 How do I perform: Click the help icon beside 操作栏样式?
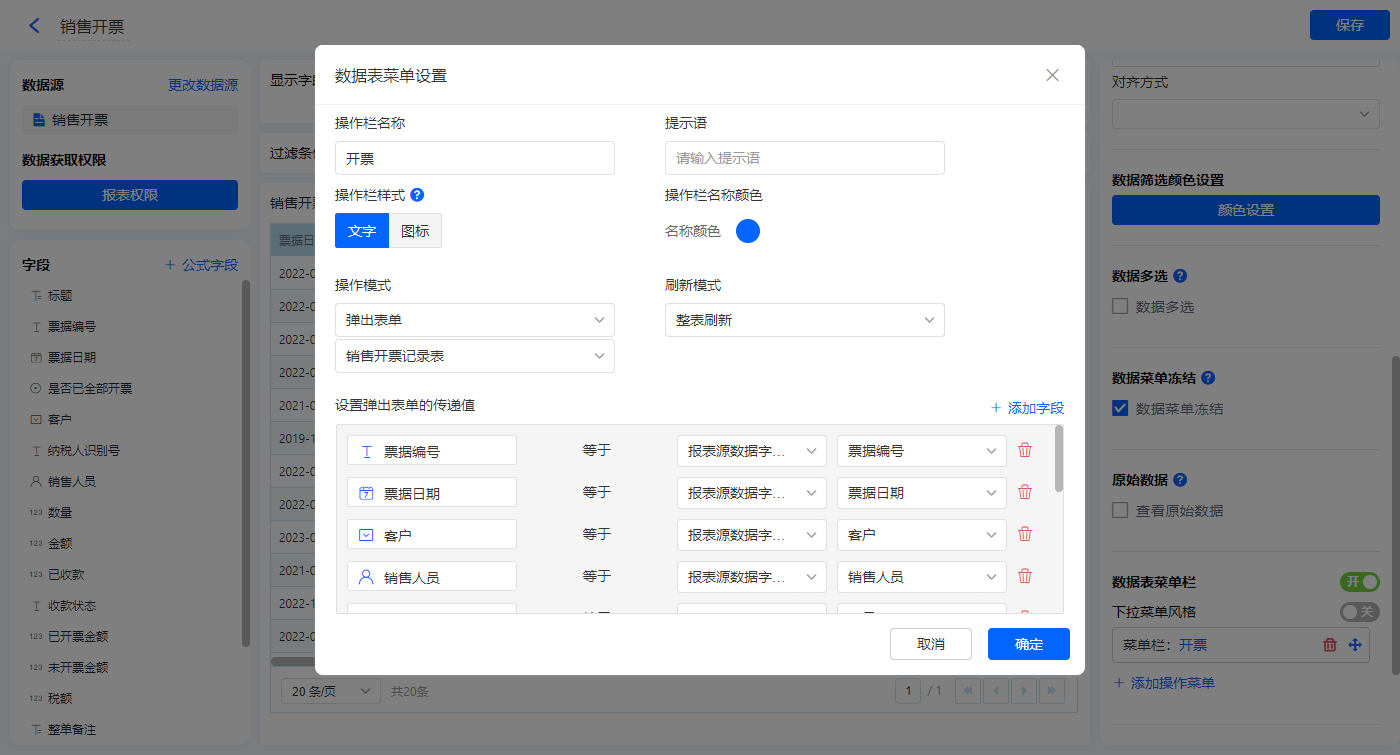[x=417, y=195]
